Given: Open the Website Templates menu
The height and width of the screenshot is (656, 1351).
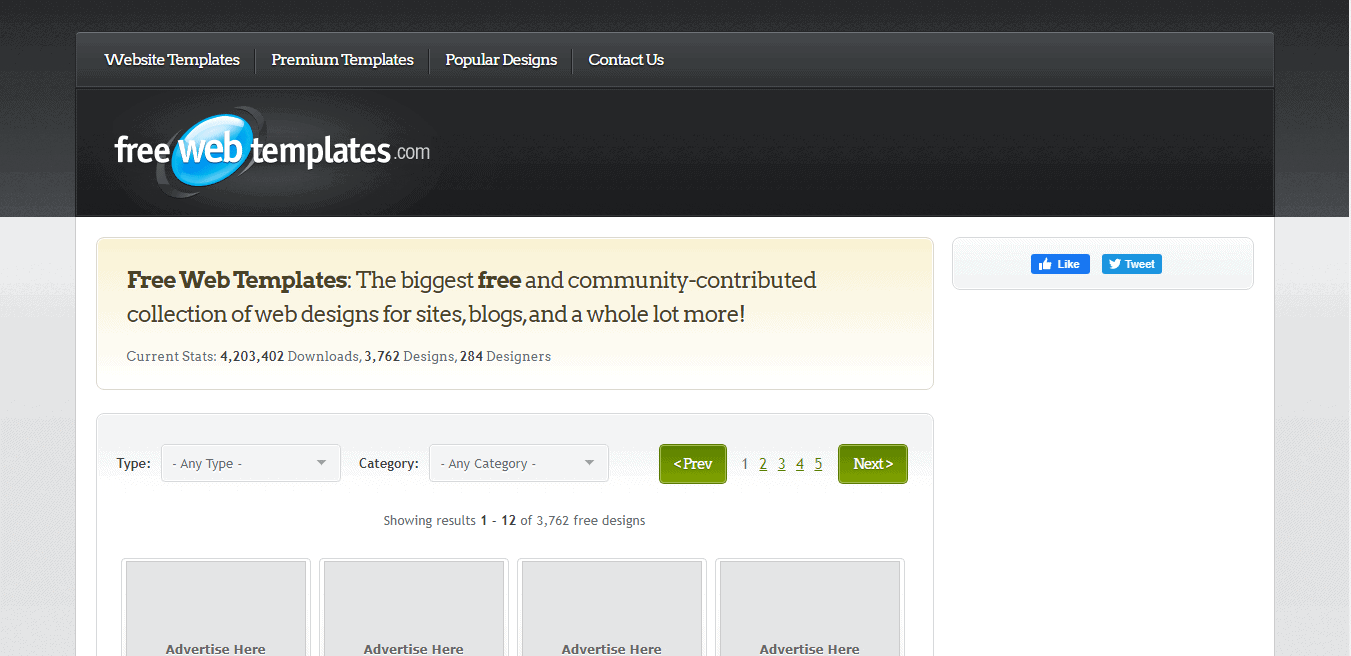Looking at the screenshot, I should pos(171,59).
